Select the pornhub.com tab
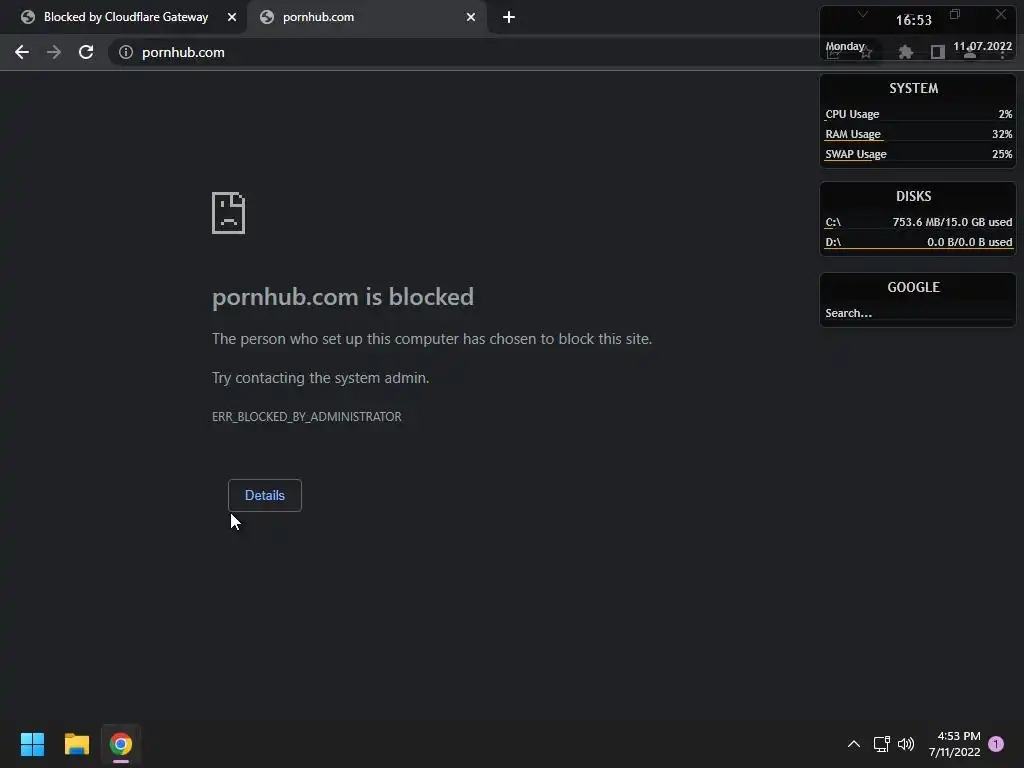 (366, 17)
